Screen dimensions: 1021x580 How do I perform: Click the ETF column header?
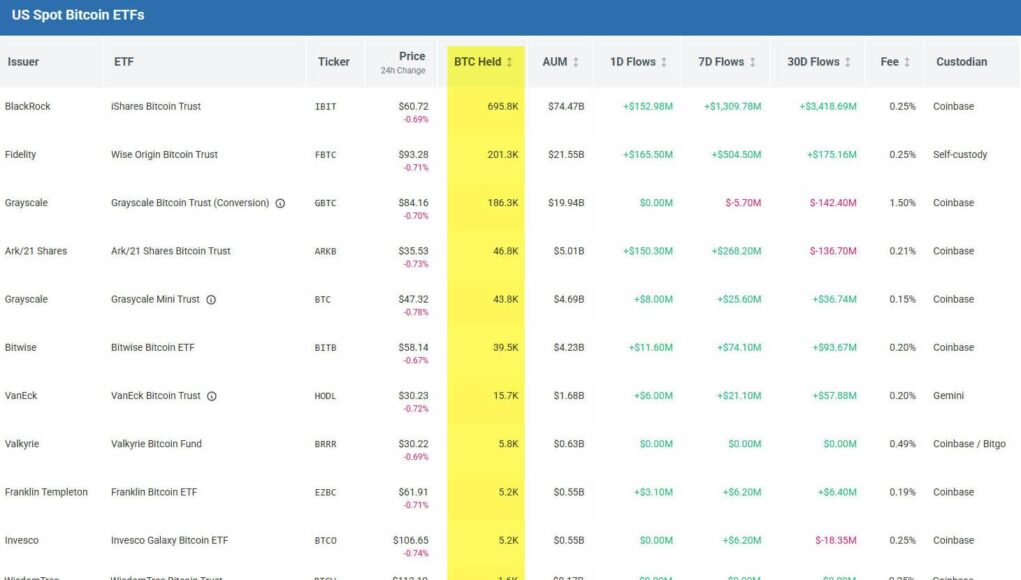pyautogui.click(x=124, y=62)
